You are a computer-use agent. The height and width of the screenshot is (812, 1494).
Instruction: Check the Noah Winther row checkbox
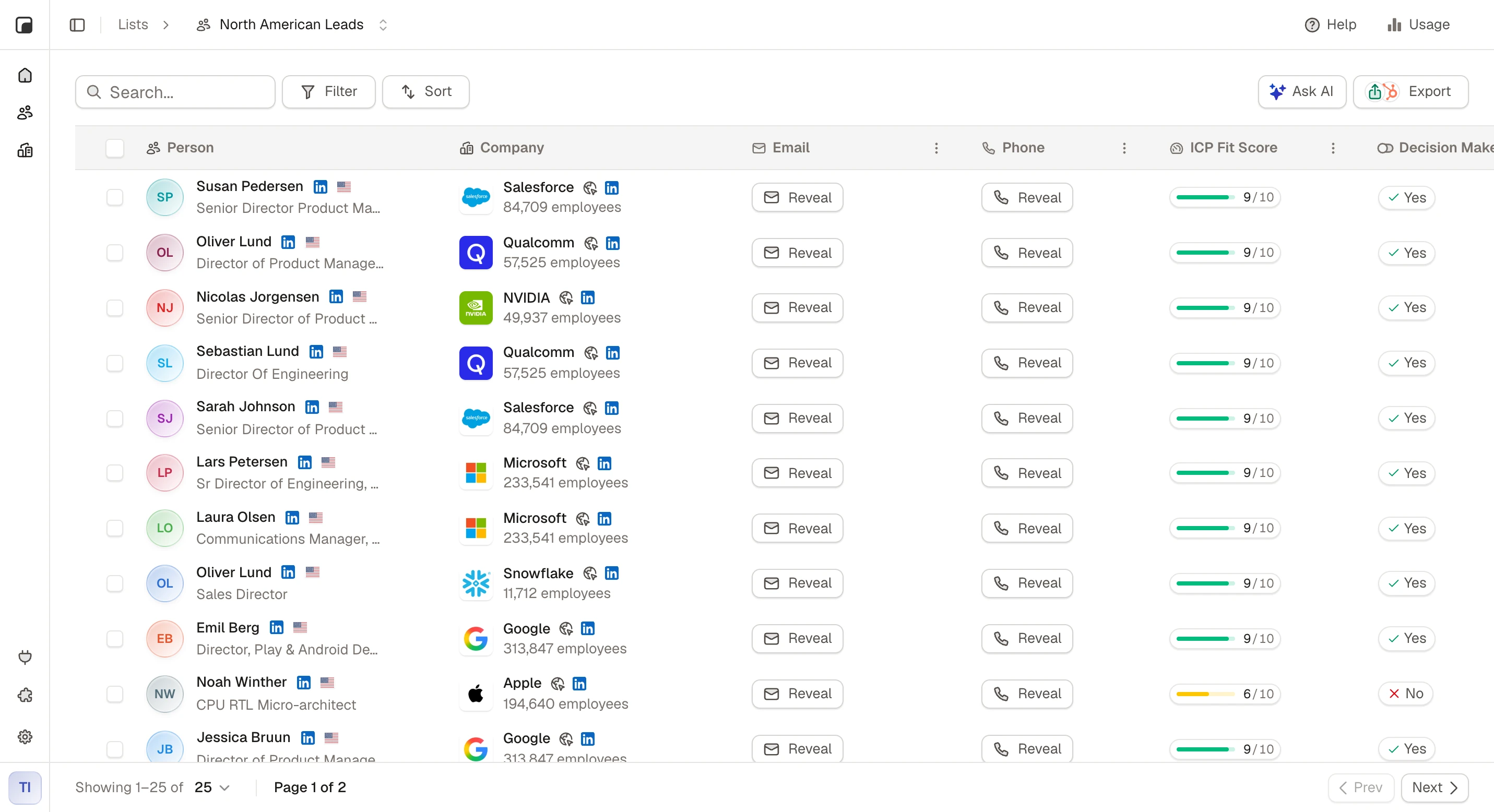115,694
